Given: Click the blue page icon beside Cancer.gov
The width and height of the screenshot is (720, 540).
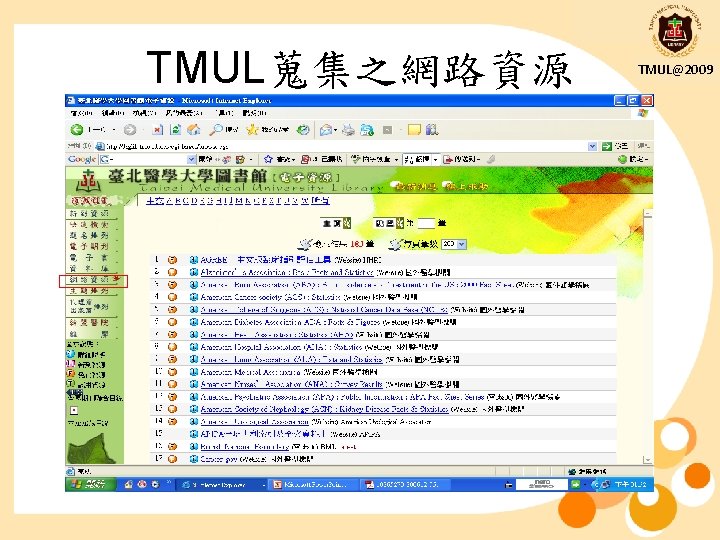Looking at the screenshot, I should (x=194, y=459).
